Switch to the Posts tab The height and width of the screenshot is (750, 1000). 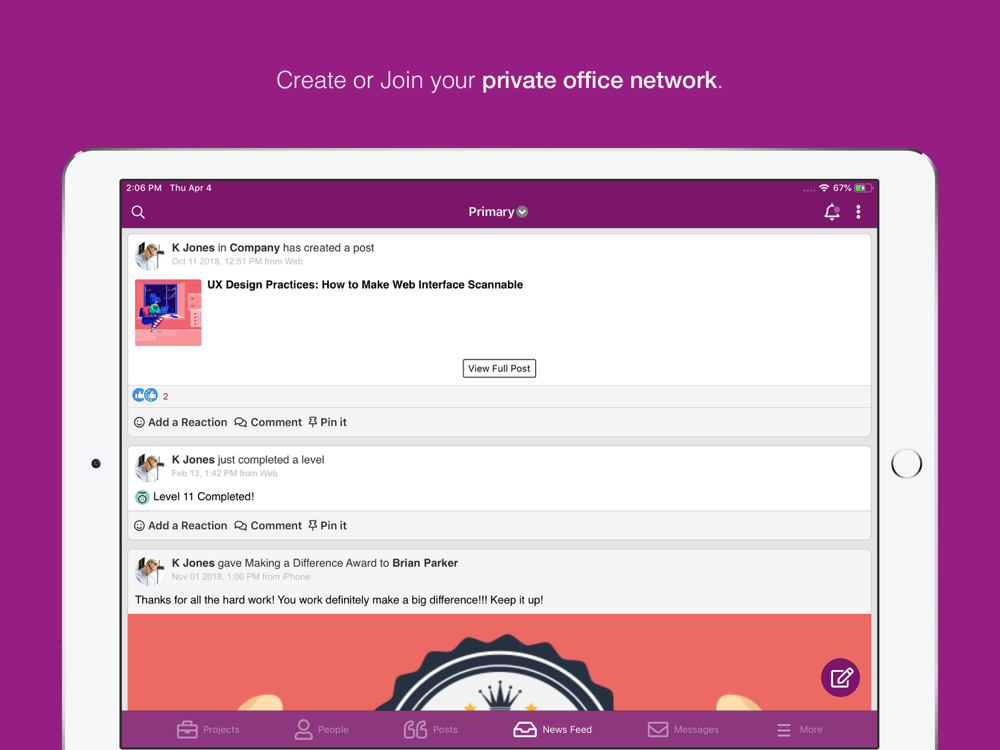tap(430, 730)
